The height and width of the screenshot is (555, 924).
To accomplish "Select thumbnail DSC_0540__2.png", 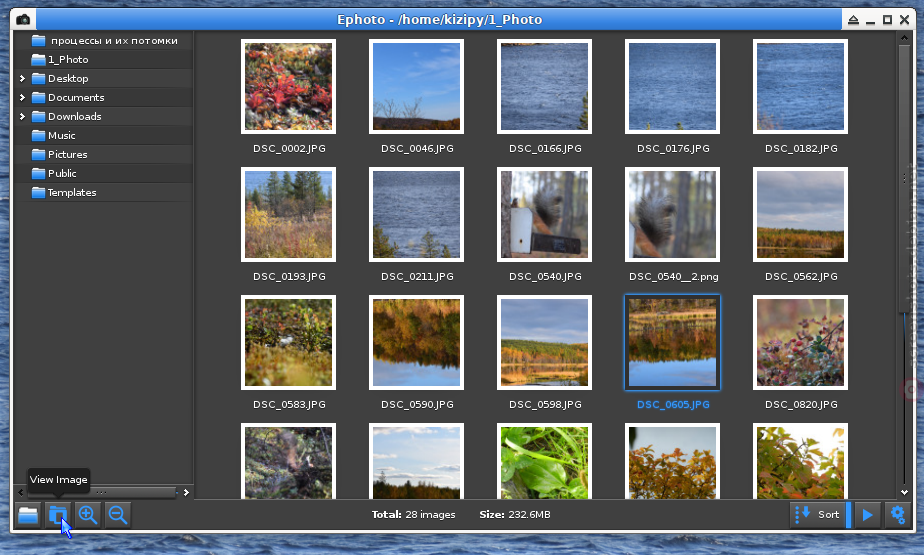I will click(672, 214).
